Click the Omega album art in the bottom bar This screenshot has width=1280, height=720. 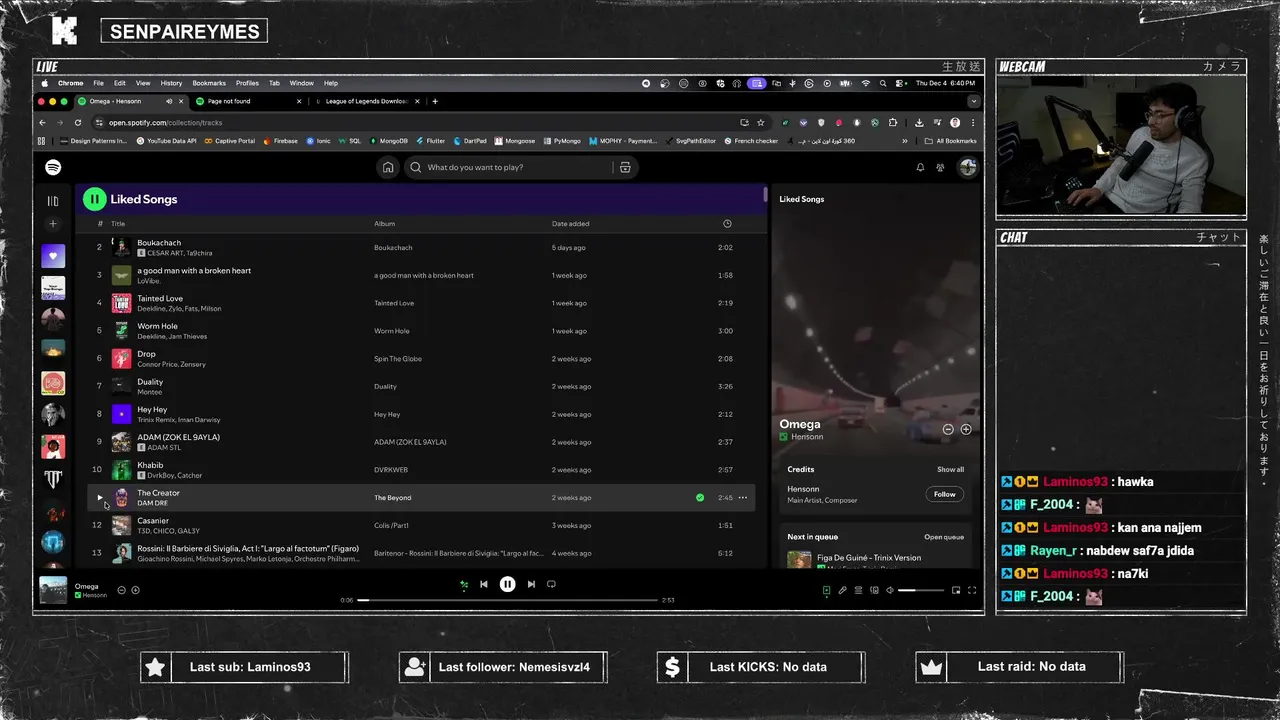point(53,590)
